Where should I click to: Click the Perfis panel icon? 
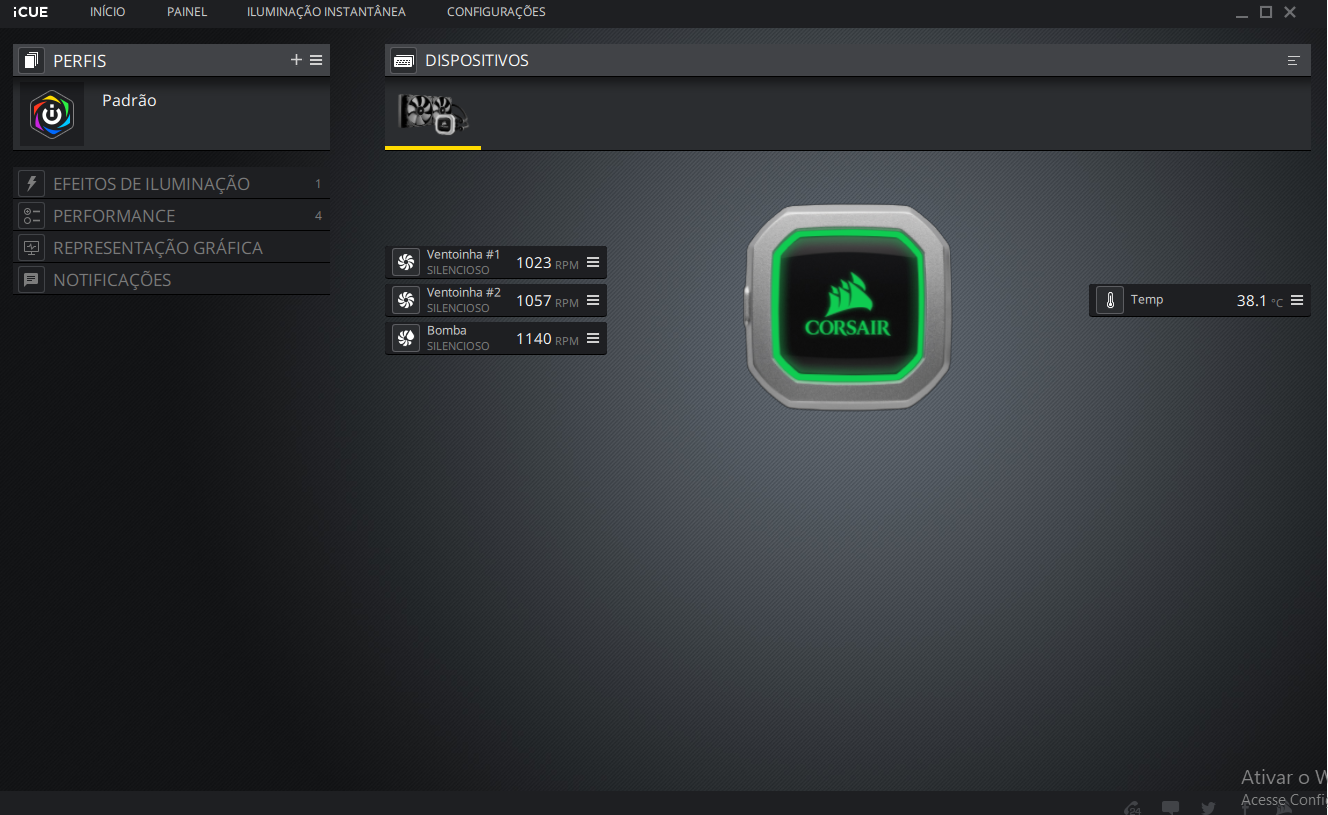(31, 60)
